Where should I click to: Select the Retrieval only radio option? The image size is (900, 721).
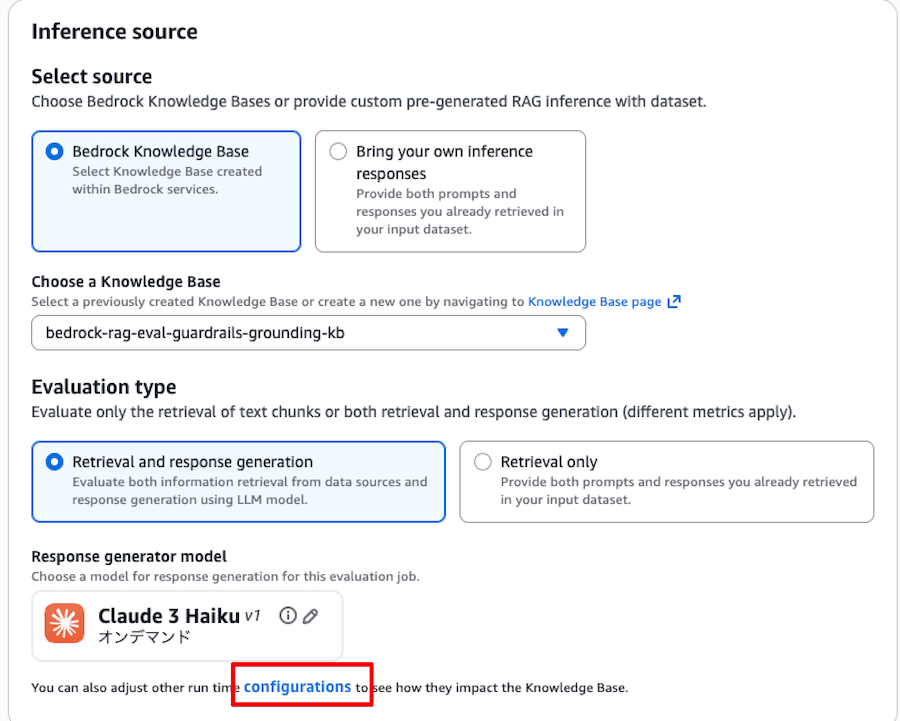tap(483, 462)
